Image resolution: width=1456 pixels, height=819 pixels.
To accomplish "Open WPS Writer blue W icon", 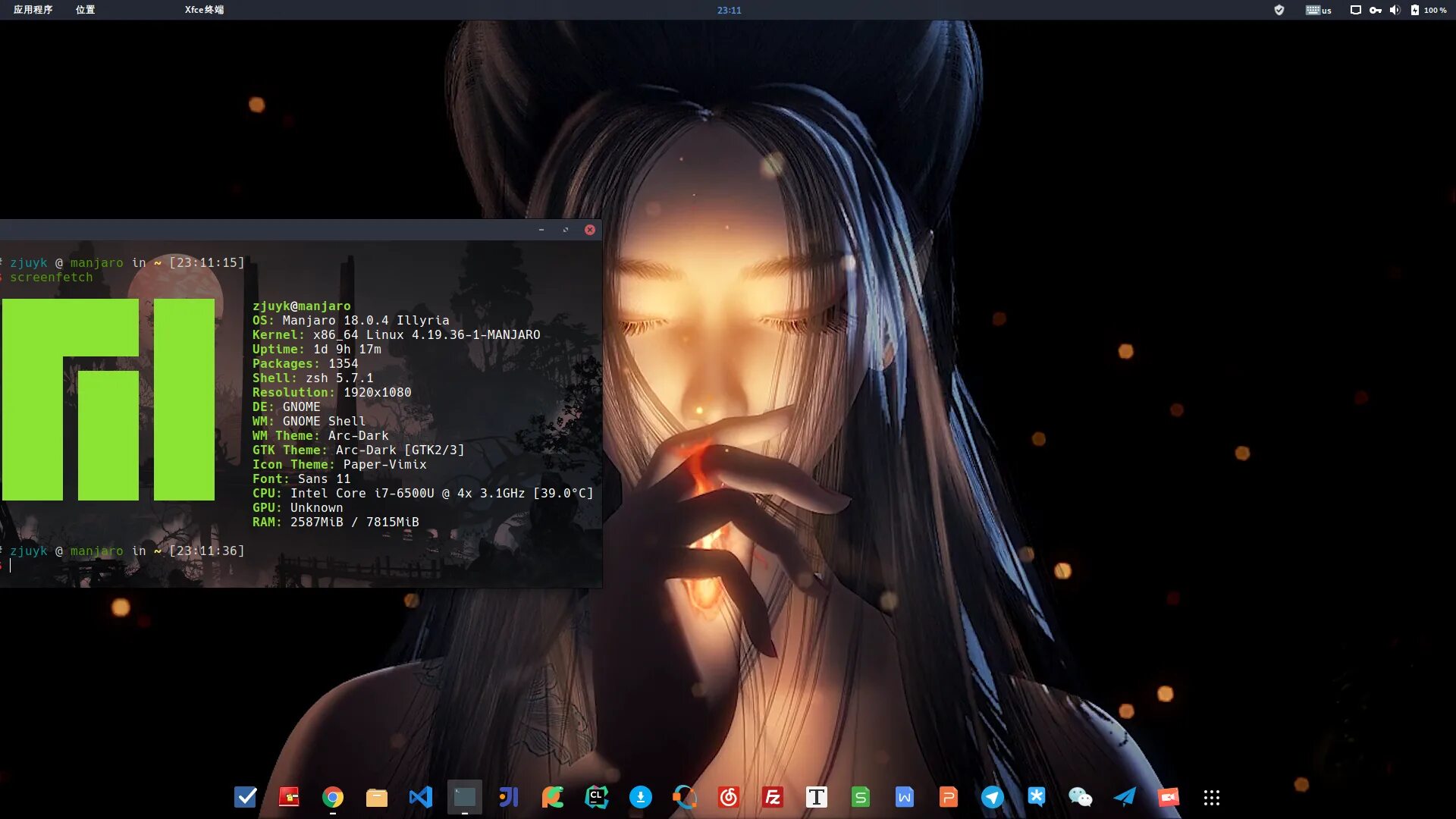I will click(905, 797).
